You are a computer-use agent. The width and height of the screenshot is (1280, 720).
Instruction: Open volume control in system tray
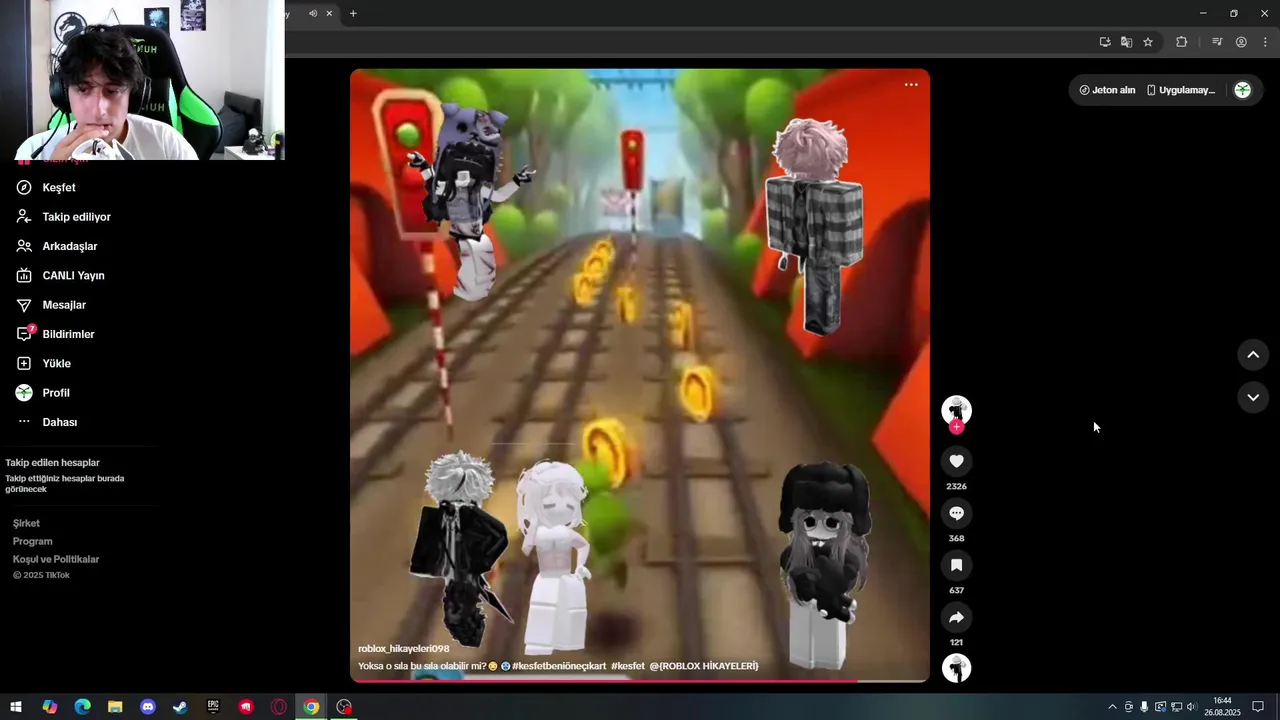pos(1192,707)
